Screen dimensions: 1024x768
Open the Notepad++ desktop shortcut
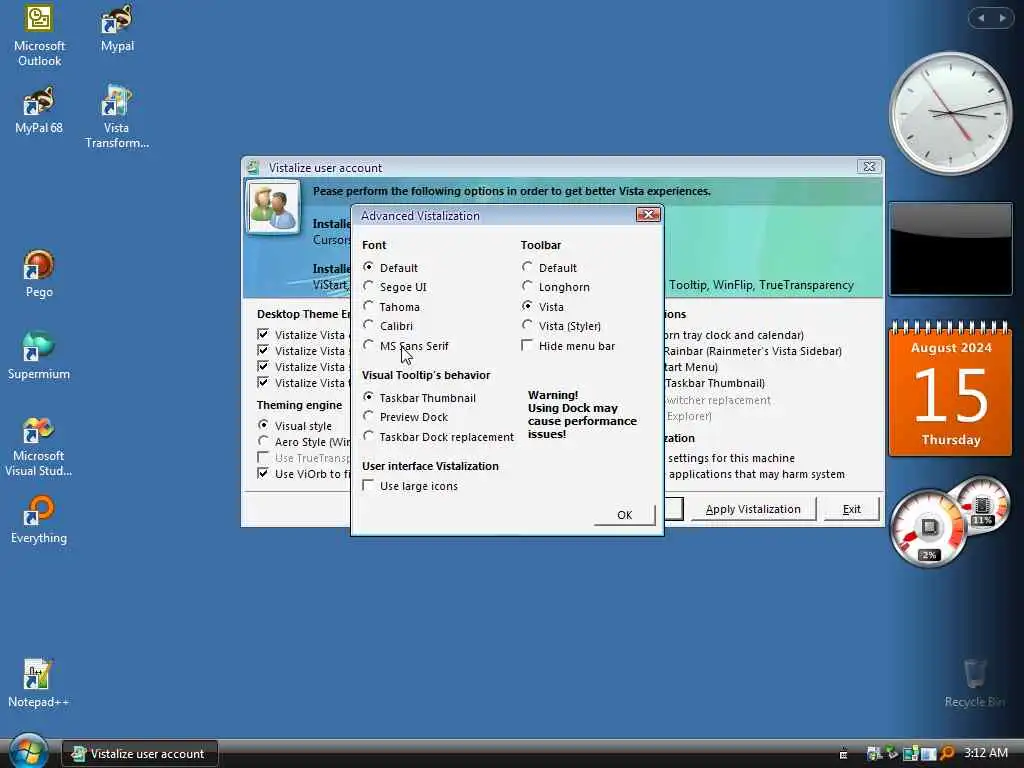pos(39,684)
